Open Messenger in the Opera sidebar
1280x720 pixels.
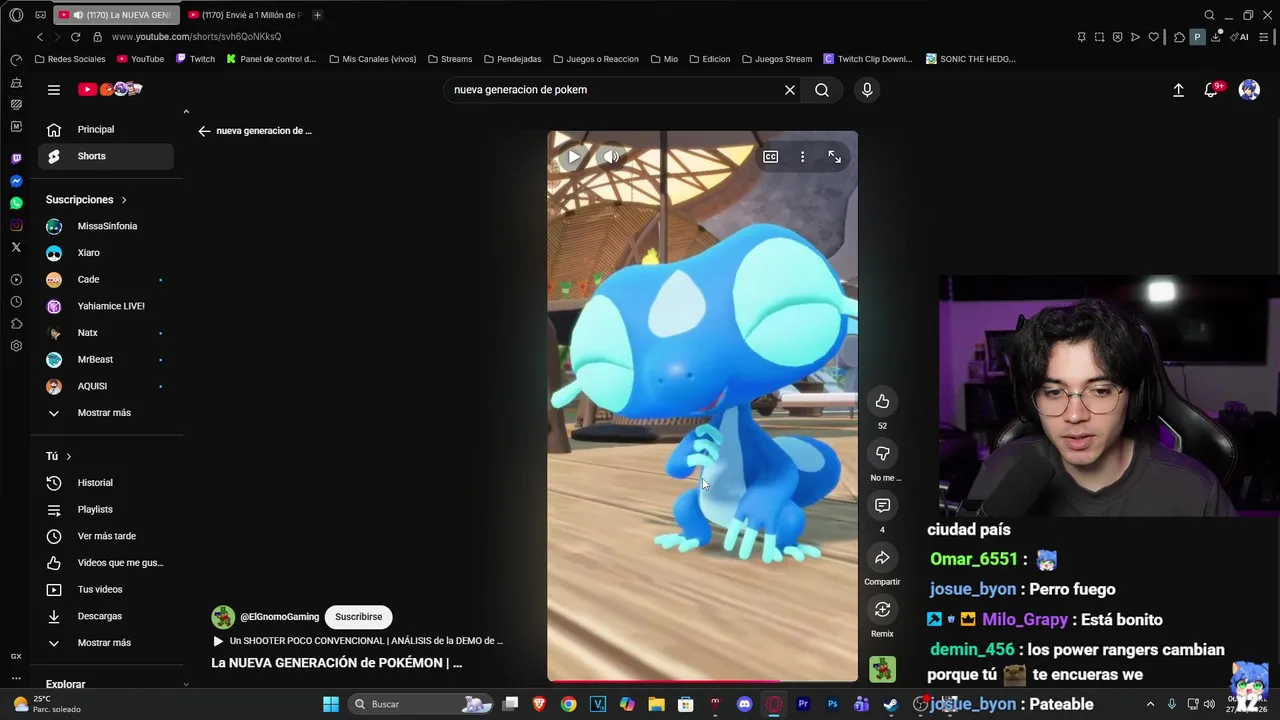pyautogui.click(x=16, y=181)
